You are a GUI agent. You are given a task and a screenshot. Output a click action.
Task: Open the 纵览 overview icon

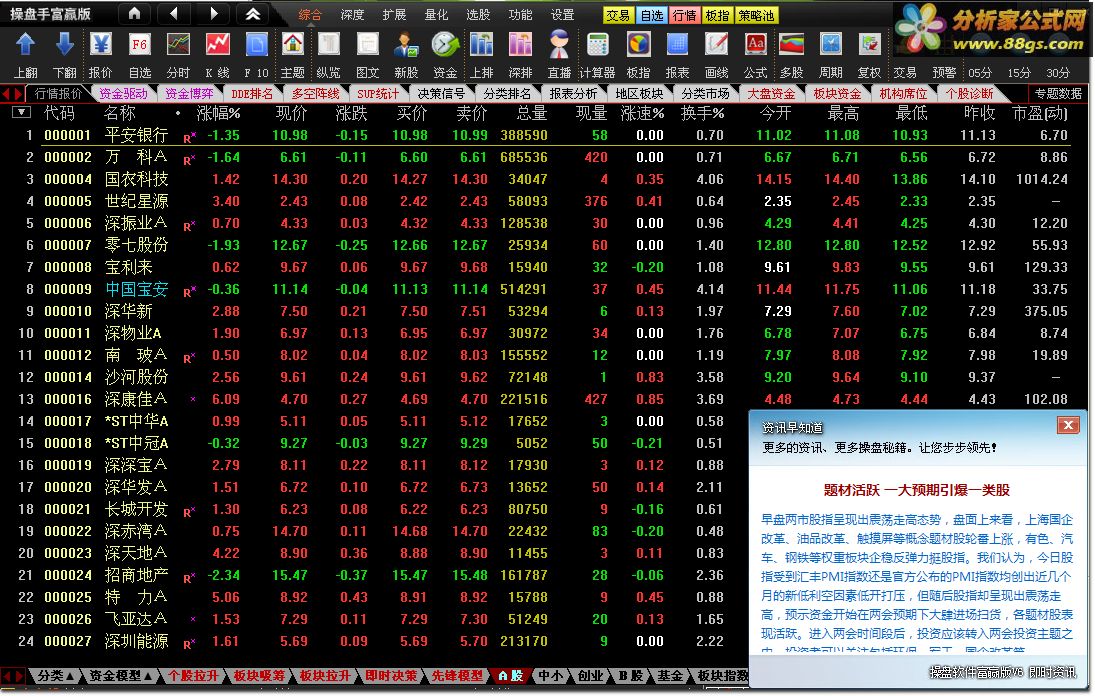click(x=329, y=45)
